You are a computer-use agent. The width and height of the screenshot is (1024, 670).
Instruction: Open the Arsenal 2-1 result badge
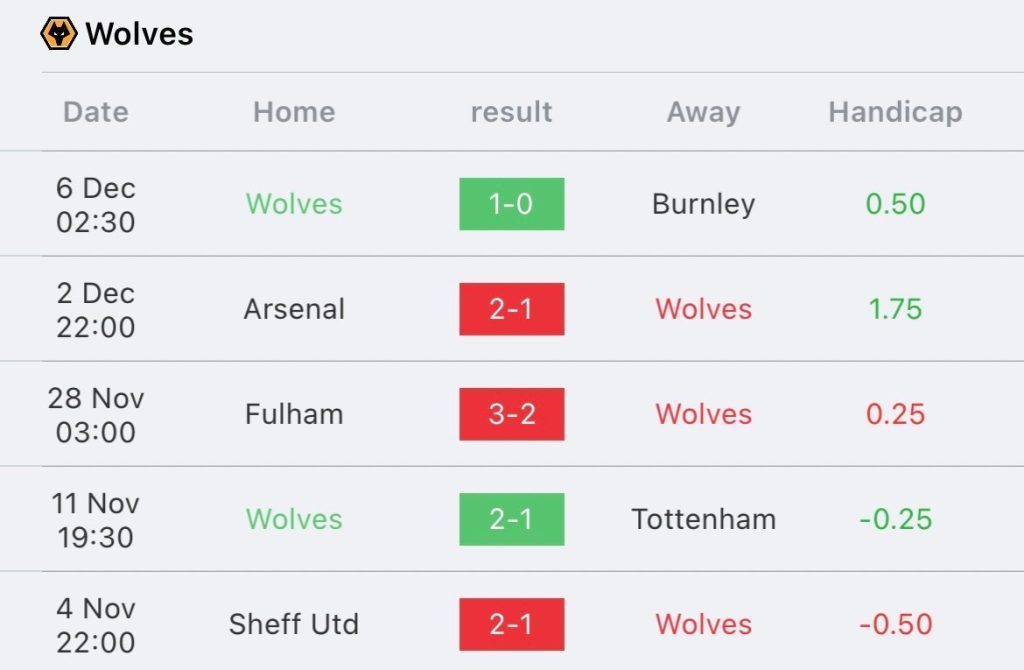(x=511, y=309)
